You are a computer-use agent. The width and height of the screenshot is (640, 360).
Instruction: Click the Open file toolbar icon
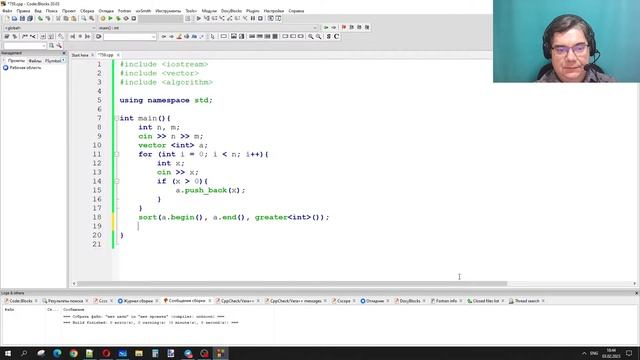tap(14, 18)
